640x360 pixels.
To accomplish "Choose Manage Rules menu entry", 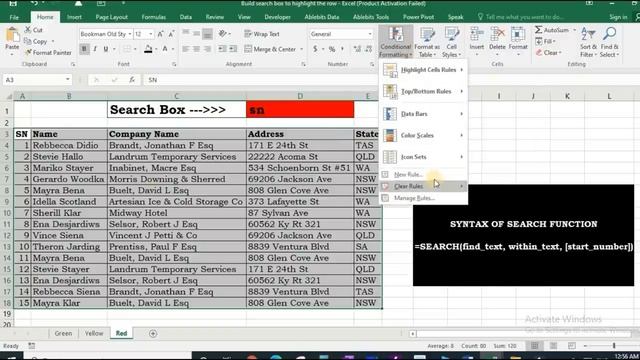I will tap(423, 198).
